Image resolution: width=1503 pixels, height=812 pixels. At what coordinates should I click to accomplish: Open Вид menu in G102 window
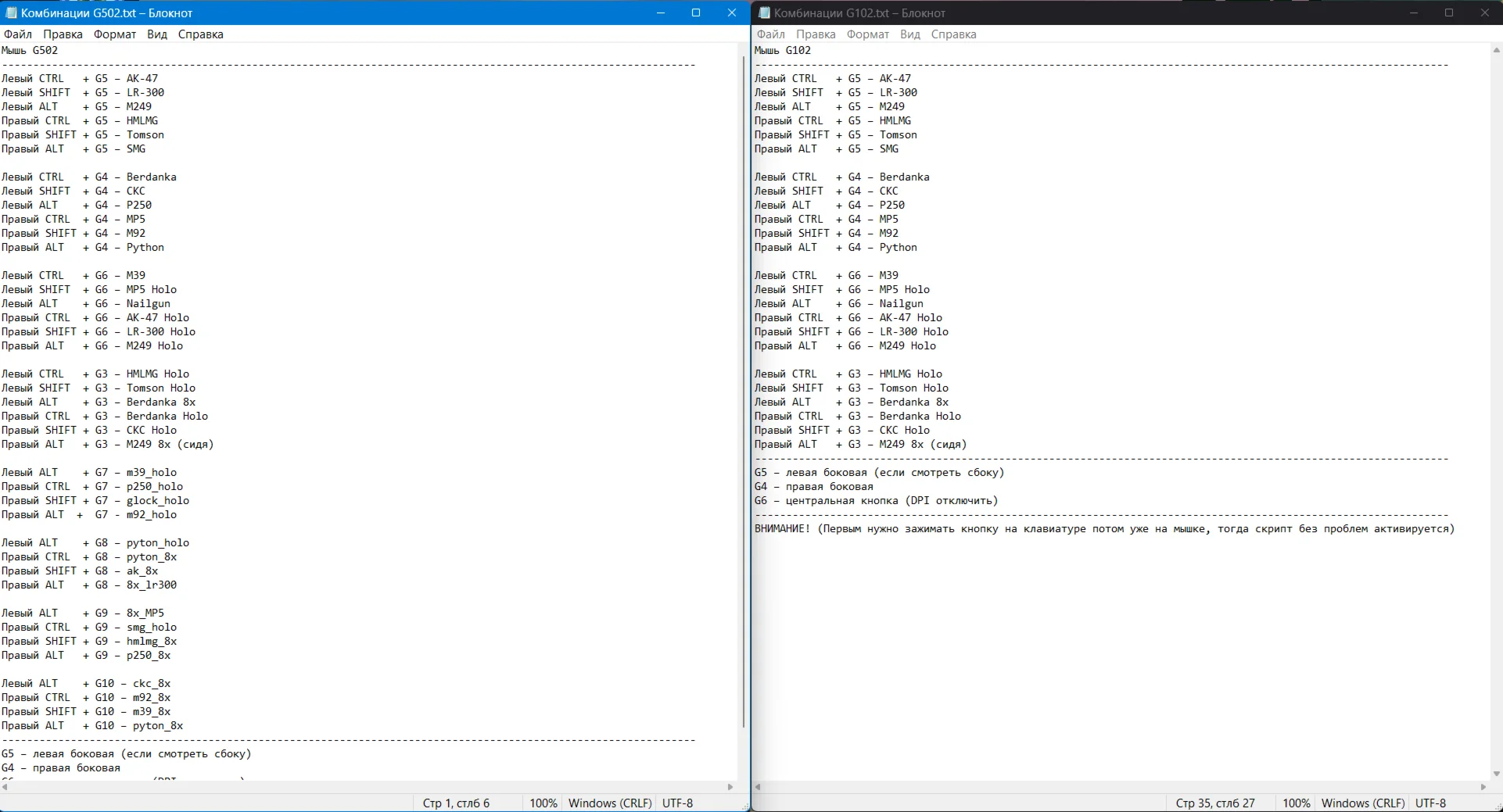click(x=909, y=34)
